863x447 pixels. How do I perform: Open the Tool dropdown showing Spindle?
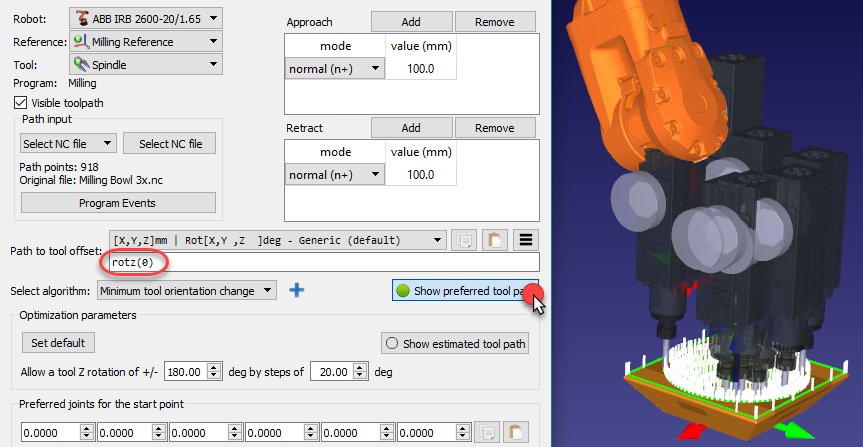pyautogui.click(x=146, y=64)
